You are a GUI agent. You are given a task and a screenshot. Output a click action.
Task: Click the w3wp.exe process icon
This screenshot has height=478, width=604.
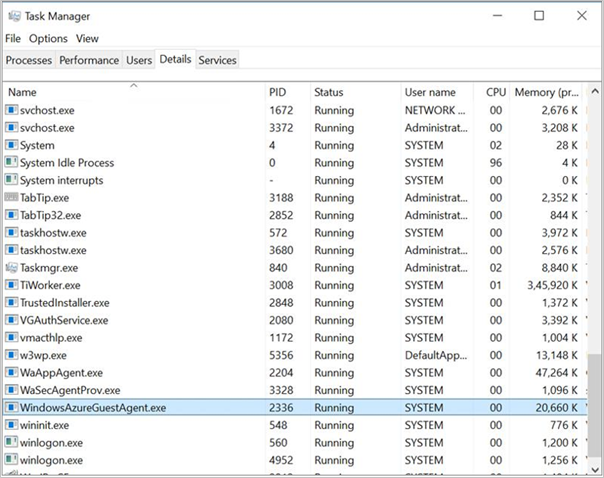(x=12, y=355)
